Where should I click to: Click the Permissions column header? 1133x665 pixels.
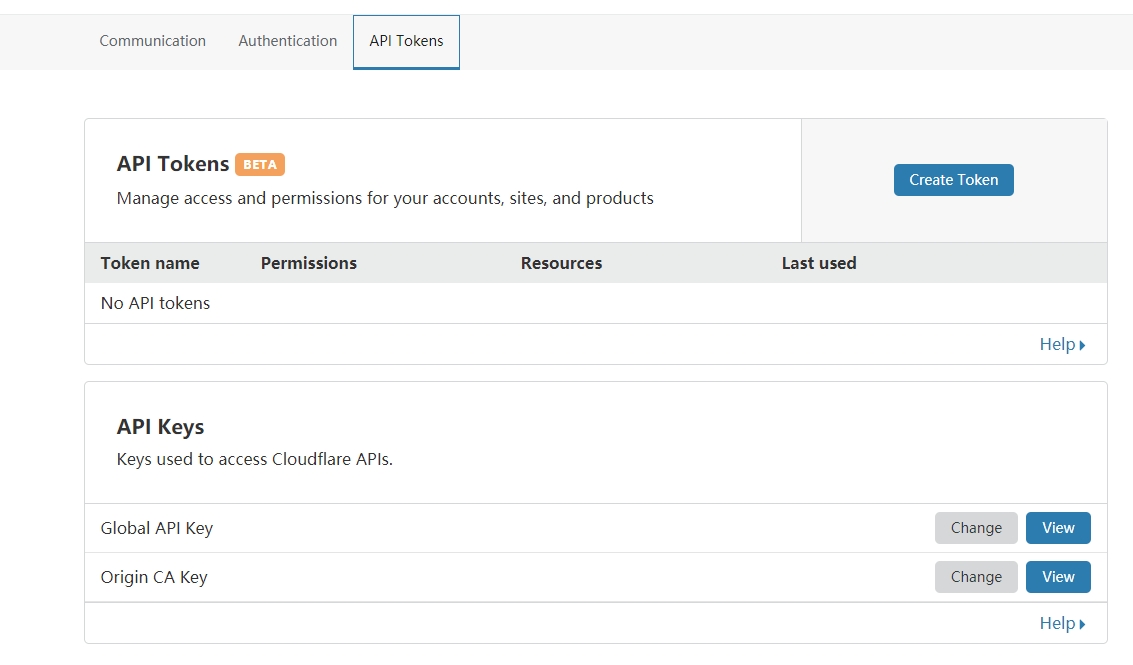point(308,263)
